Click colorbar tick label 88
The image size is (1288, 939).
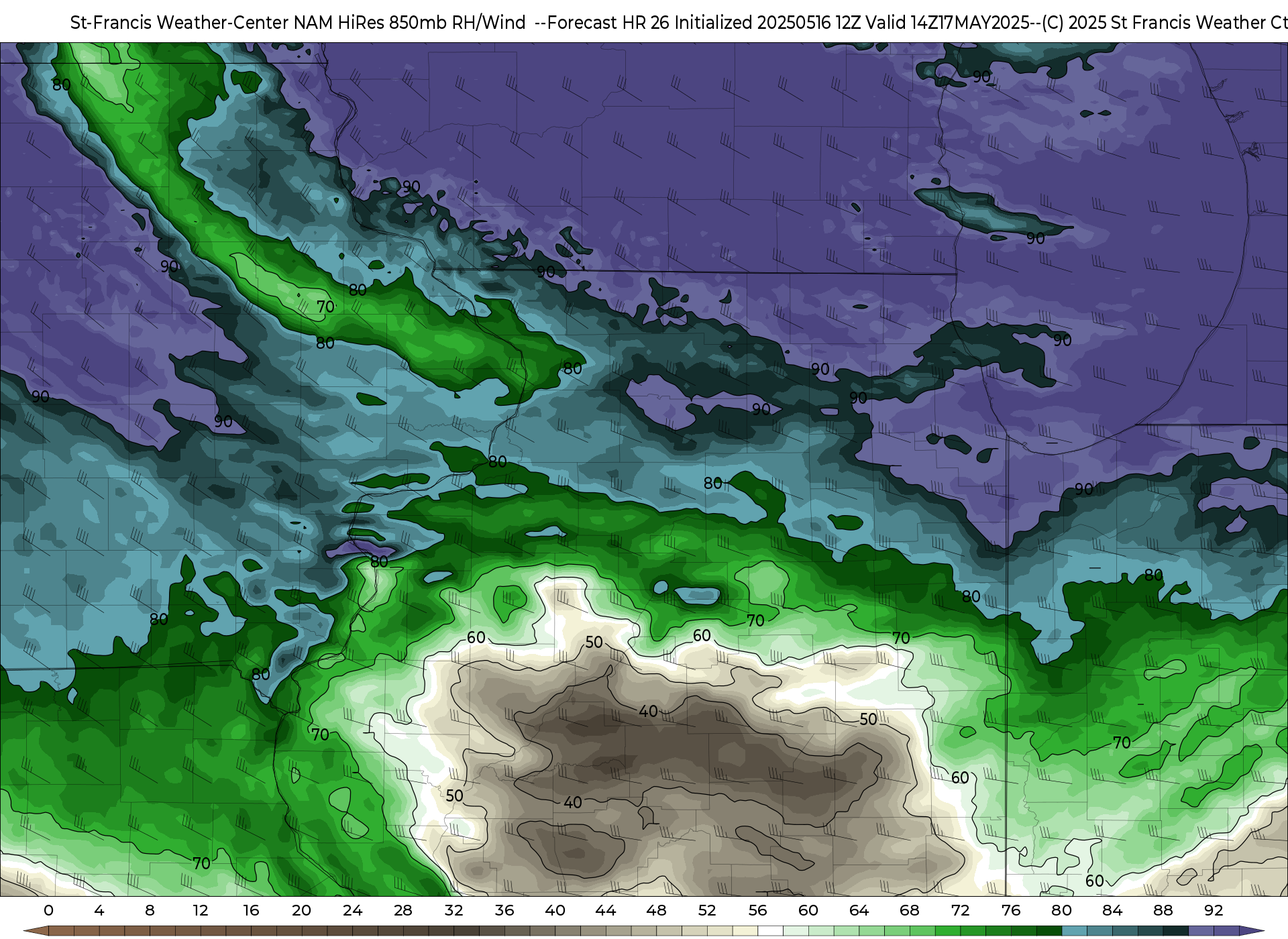point(1163,910)
